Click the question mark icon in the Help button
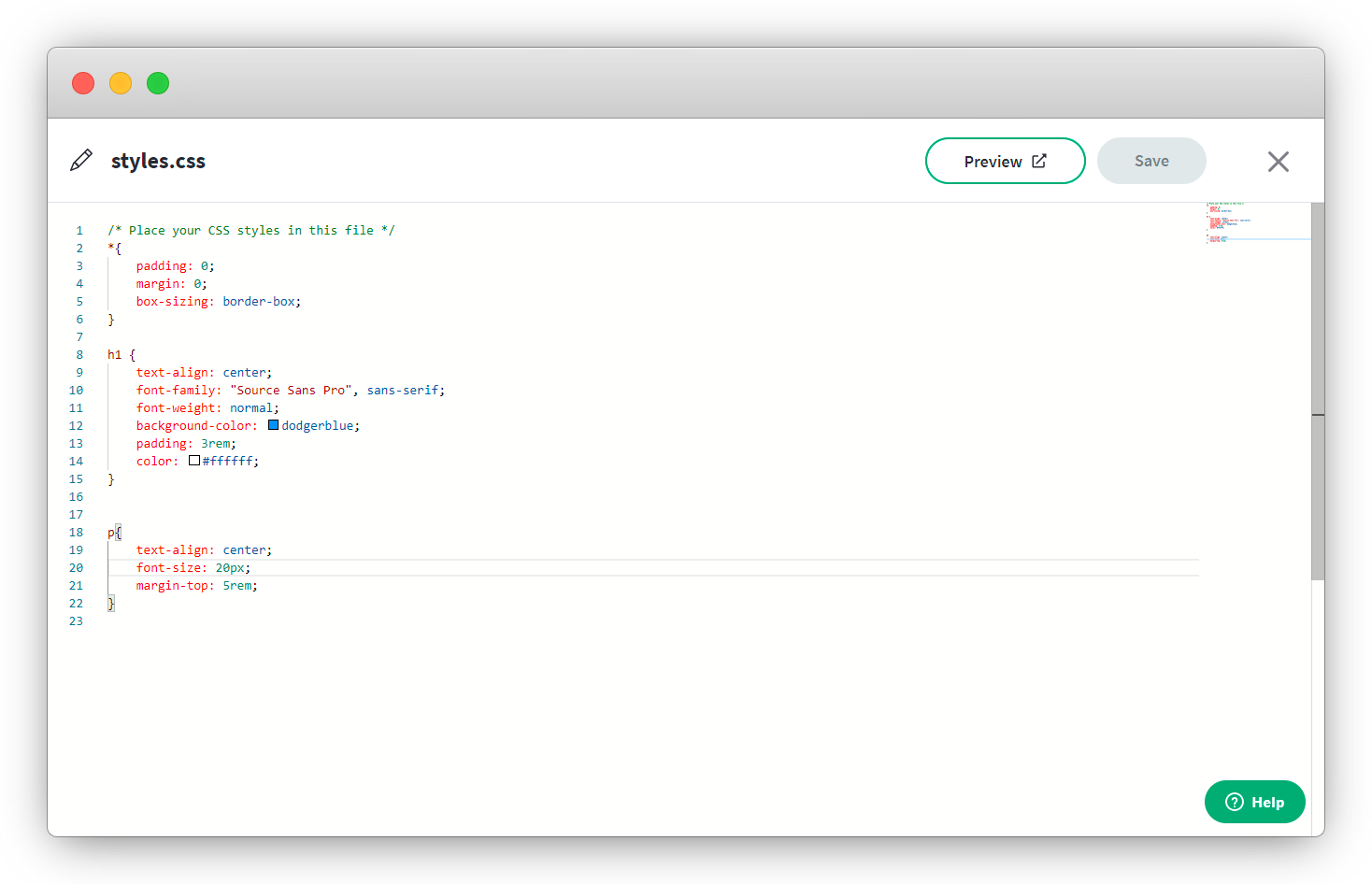 click(x=1234, y=802)
